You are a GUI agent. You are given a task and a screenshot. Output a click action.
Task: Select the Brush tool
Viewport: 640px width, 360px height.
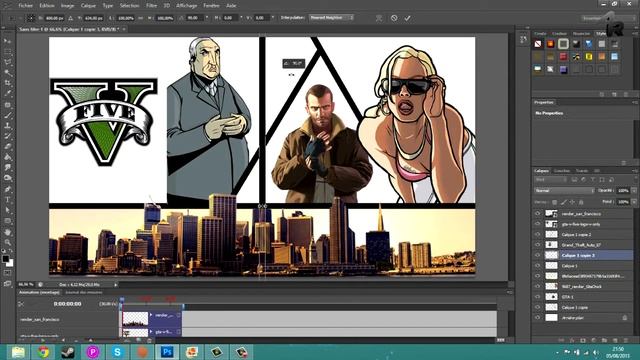(7, 116)
